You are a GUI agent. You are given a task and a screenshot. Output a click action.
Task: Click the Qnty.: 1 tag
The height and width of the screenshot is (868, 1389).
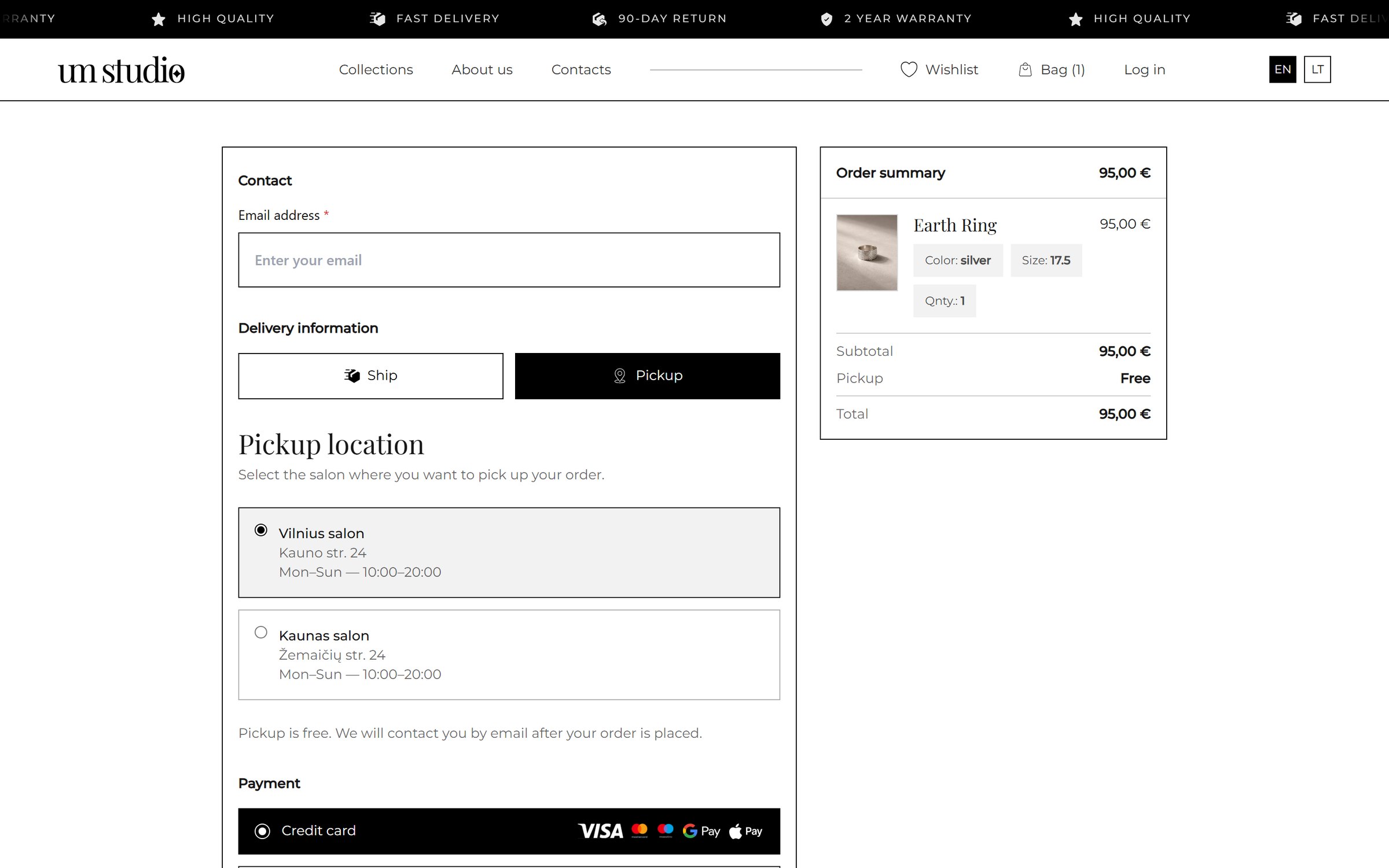pyautogui.click(x=945, y=301)
